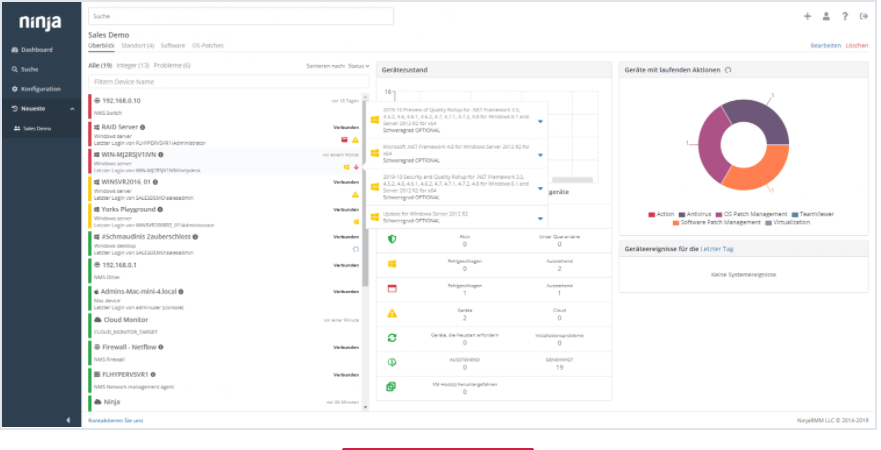Screen dimensions: 881x450
Task: Click the help question mark icon
Action: click(845, 16)
